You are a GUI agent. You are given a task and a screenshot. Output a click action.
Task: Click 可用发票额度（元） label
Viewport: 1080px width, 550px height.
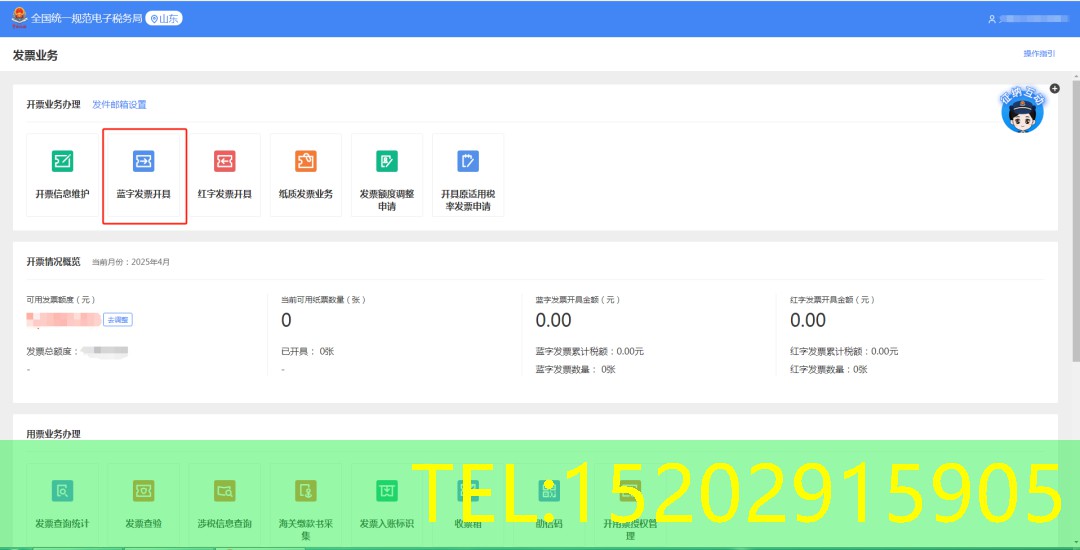(61, 299)
